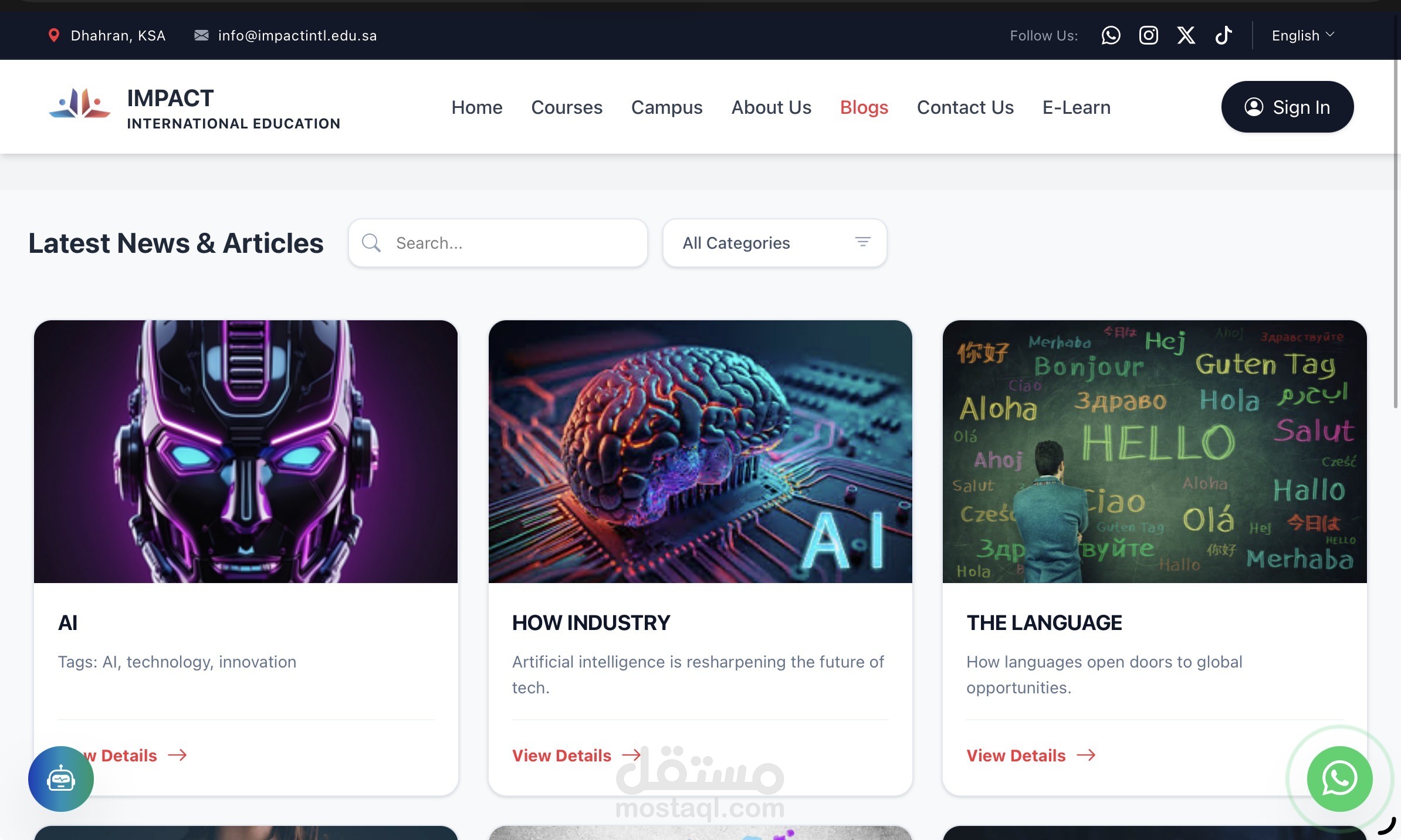Image resolution: width=1401 pixels, height=840 pixels.
Task: Click the page vertical scrollbar
Action: click(1396, 235)
